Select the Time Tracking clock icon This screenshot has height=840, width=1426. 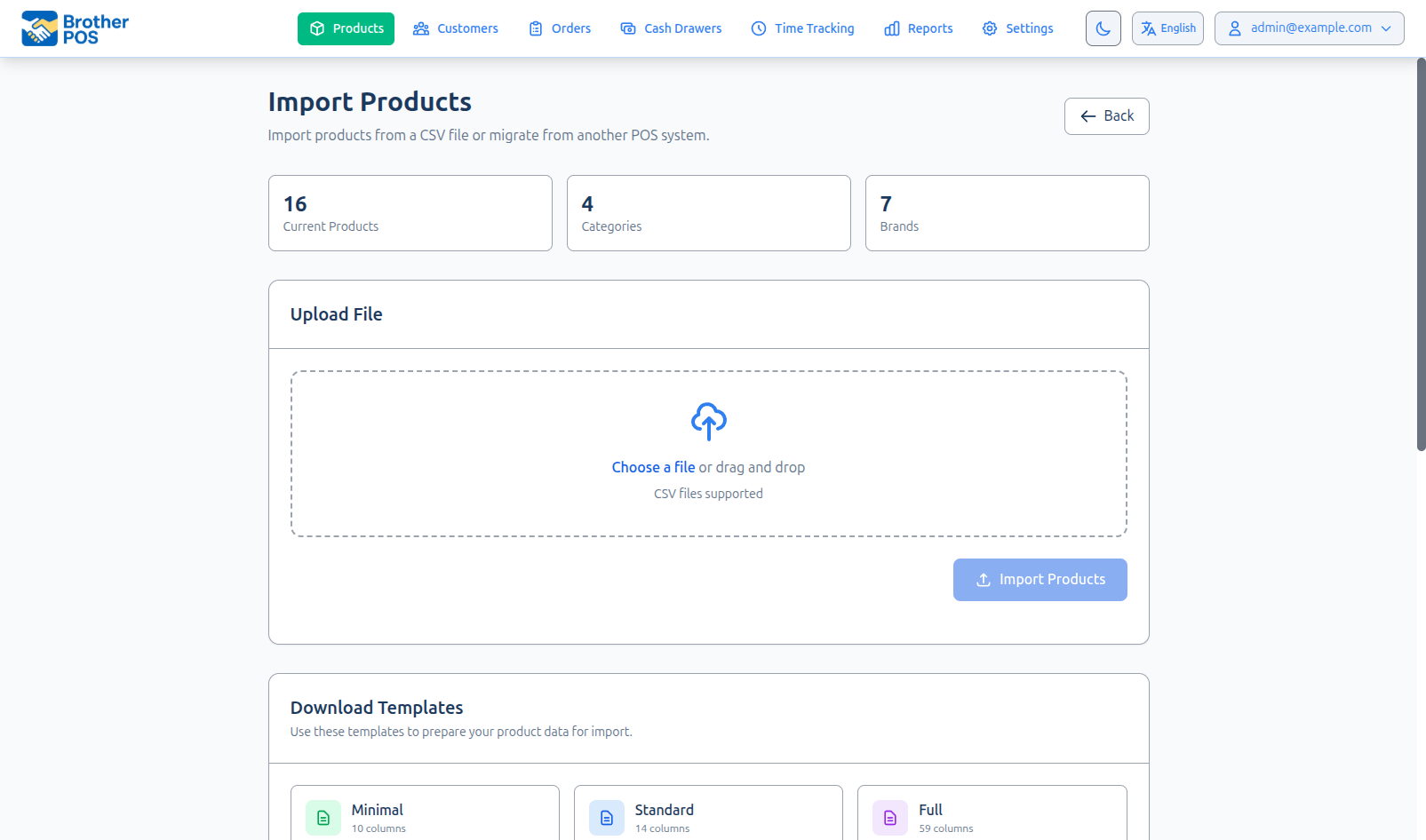pyautogui.click(x=758, y=28)
